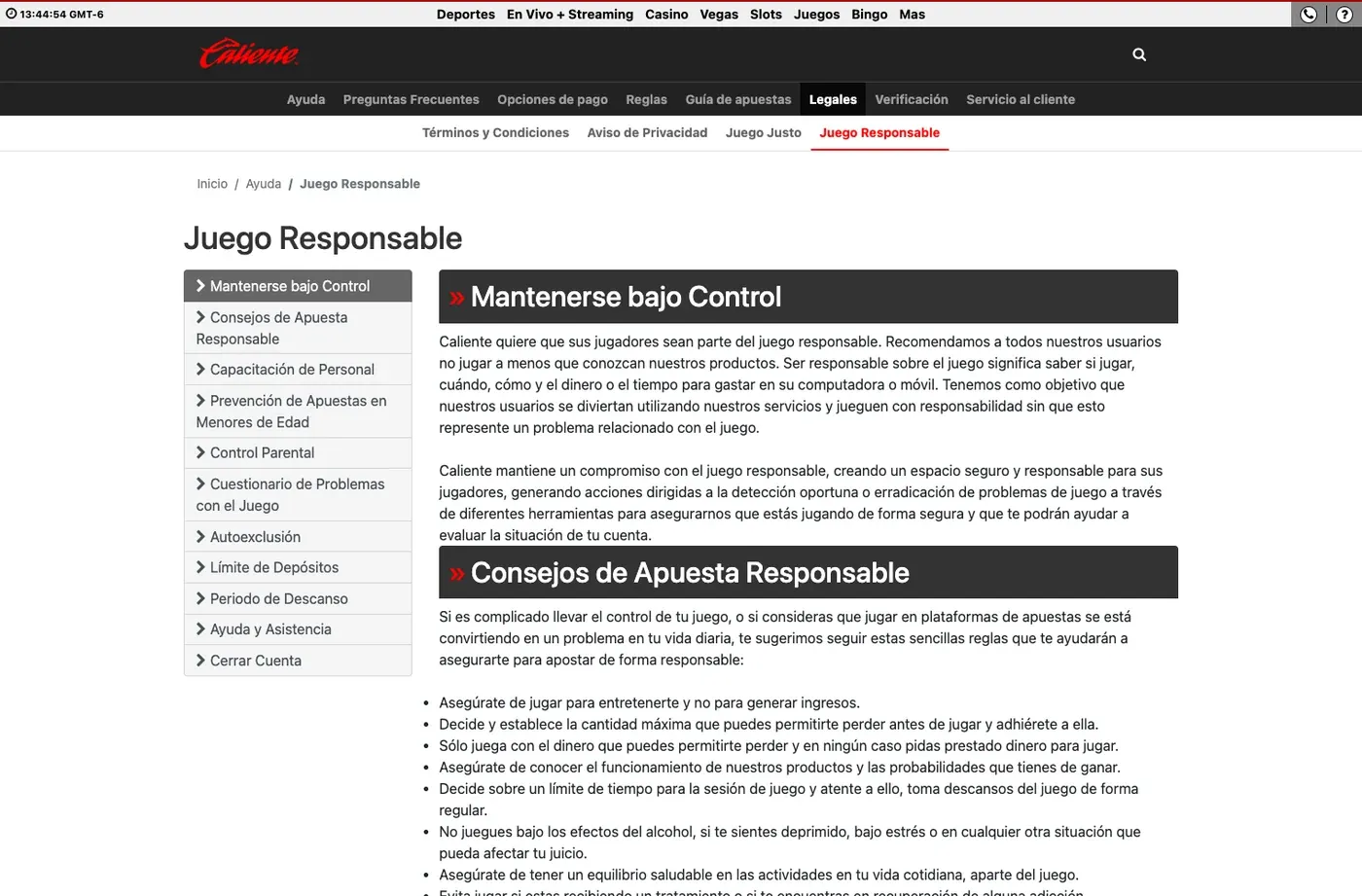Screen dimensions: 1362x896
Task: Open Consejos de Apuesta Responsable sidebar link
Action: pos(298,328)
